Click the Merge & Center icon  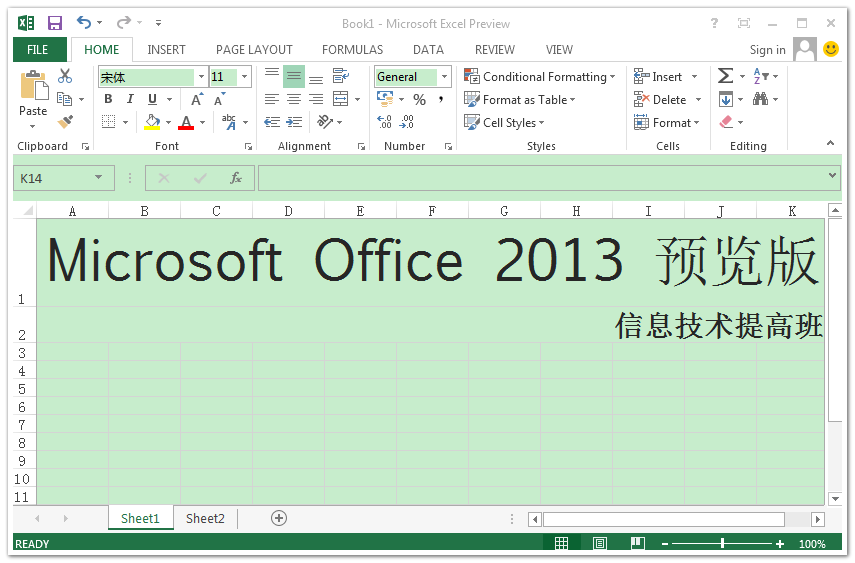tap(340, 99)
